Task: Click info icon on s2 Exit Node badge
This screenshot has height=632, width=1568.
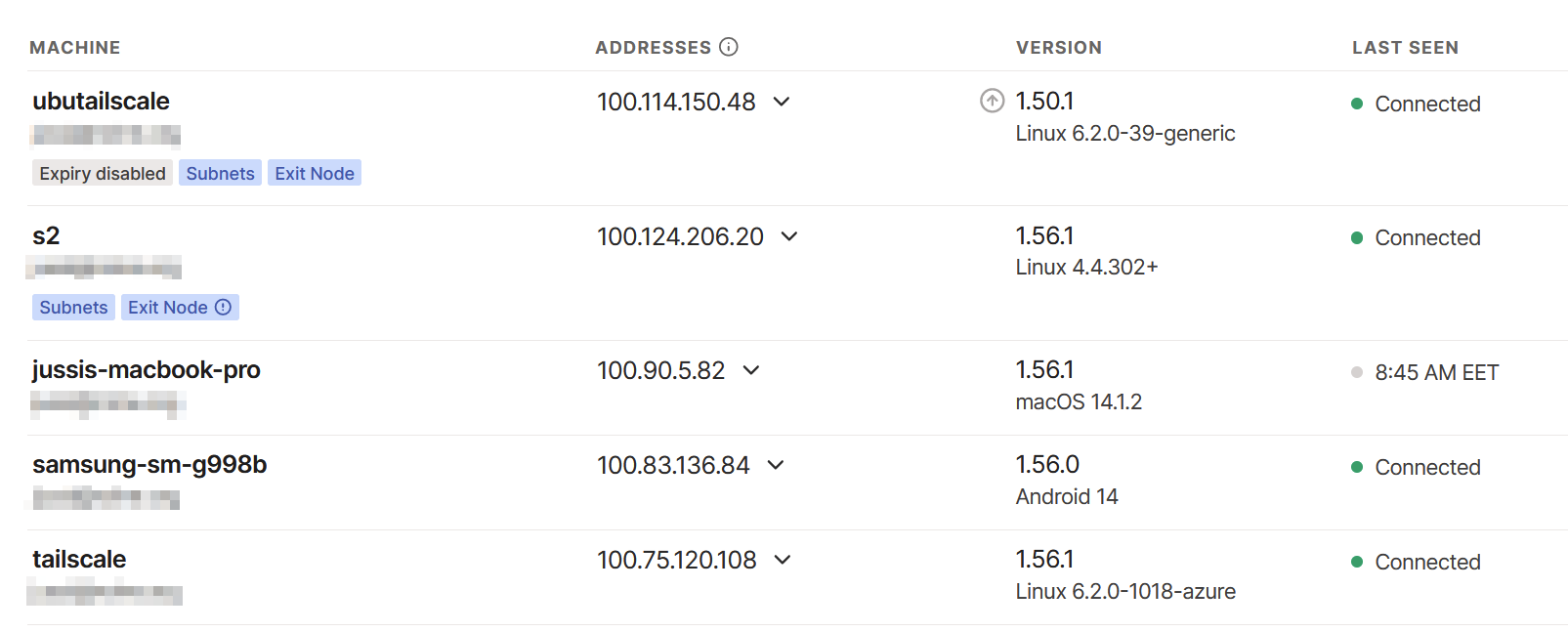Action: (x=223, y=307)
